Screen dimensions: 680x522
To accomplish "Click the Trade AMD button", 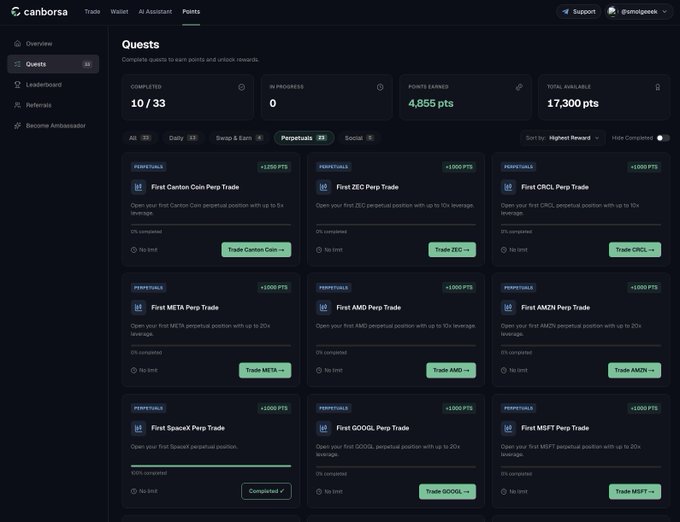I will coord(451,370).
